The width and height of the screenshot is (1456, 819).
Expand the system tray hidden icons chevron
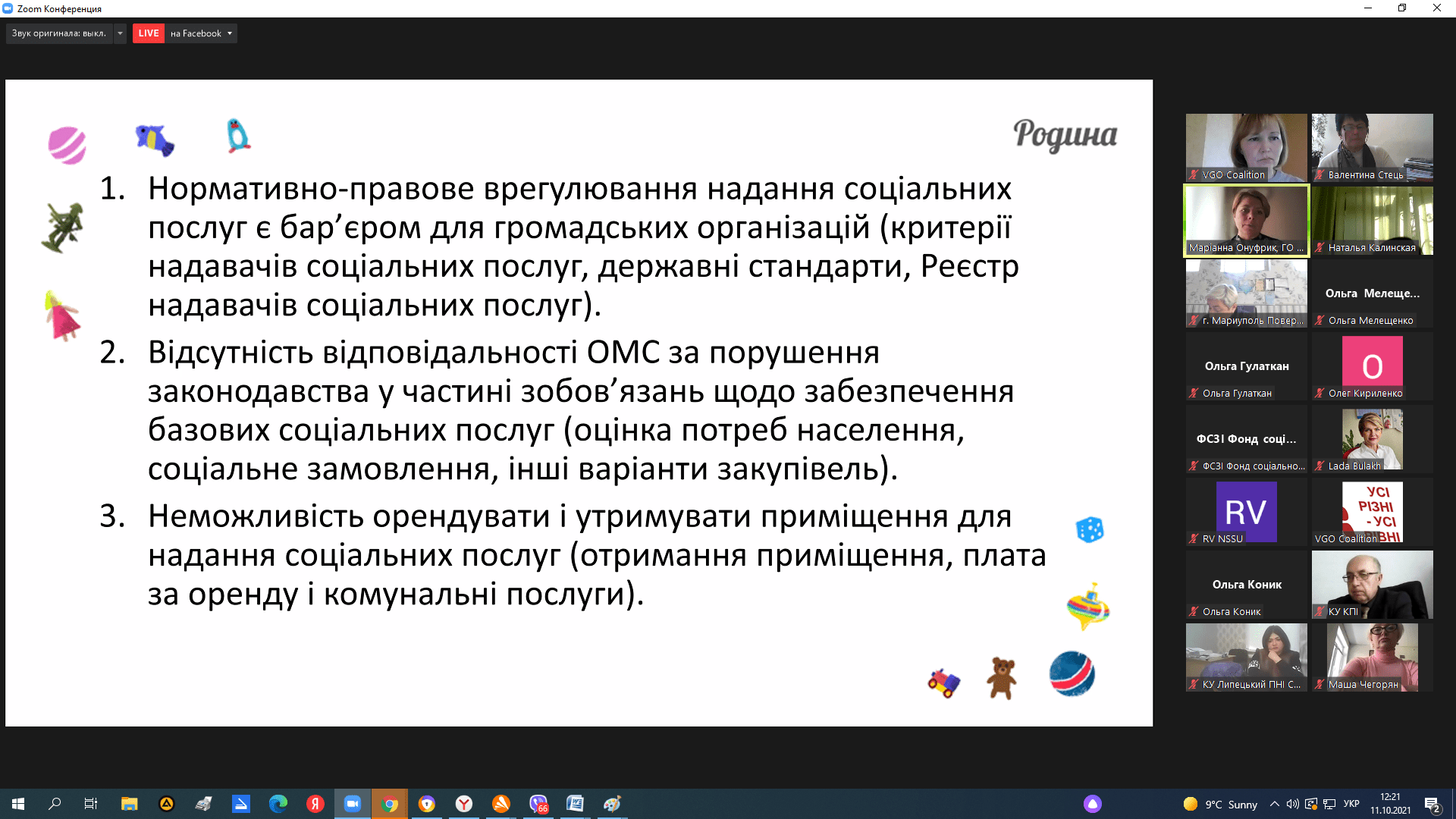[1275, 804]
